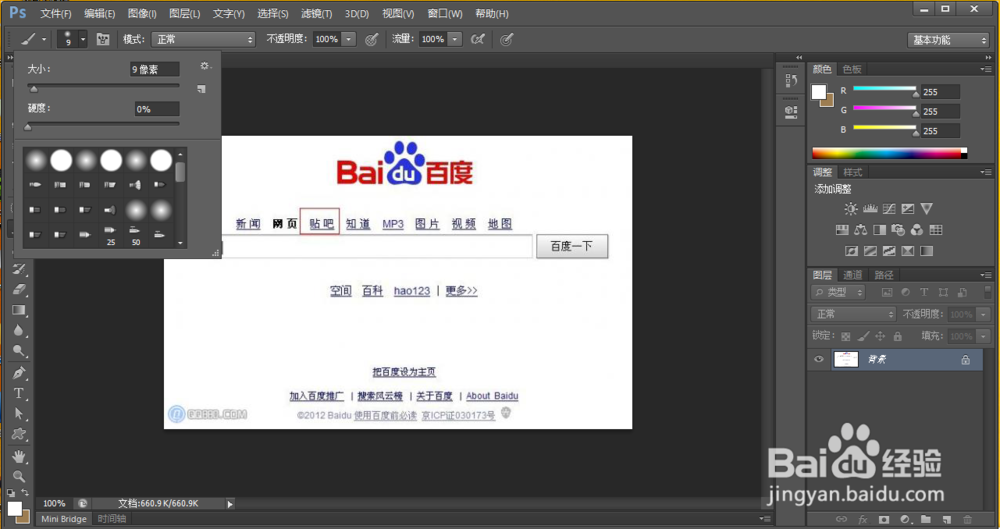Toggle type layer filter icon
The height and width of the screenshot is (529, 1000).
point(924,293)
